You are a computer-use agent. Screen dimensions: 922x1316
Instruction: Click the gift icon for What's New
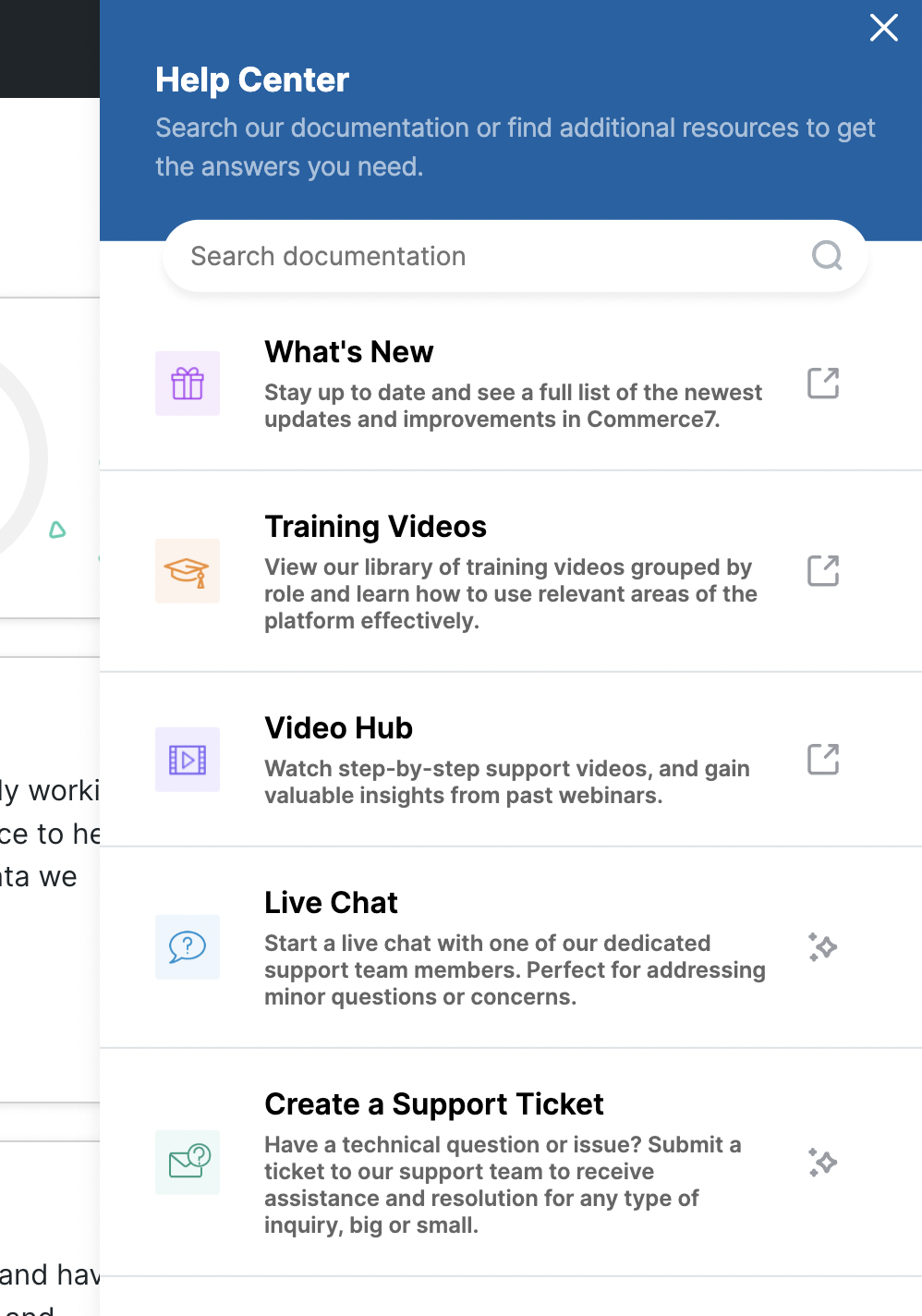(187, 383)
